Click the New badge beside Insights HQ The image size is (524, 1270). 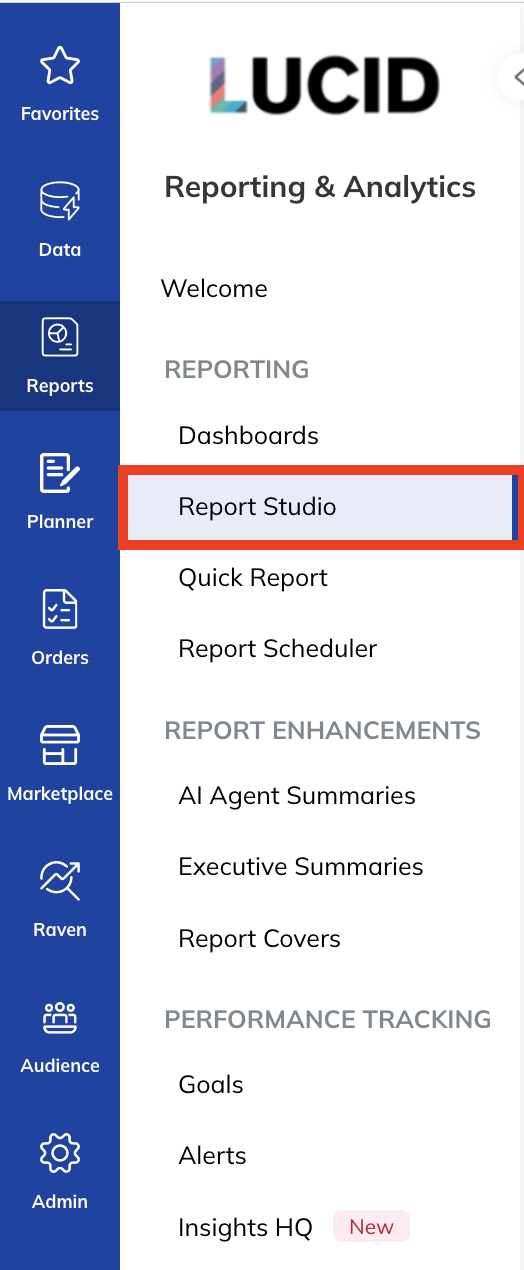coord(371,1227)
